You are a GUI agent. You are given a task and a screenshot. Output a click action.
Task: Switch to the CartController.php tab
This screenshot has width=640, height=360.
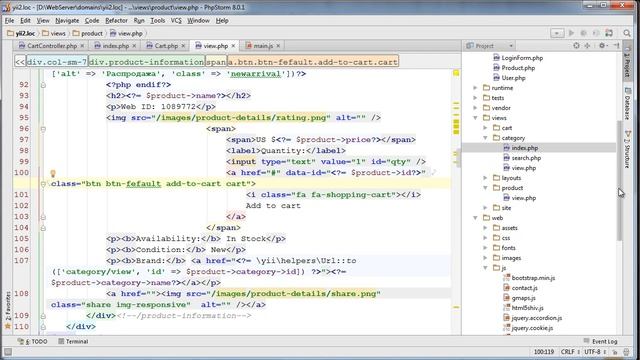click(x=51, y=46)
